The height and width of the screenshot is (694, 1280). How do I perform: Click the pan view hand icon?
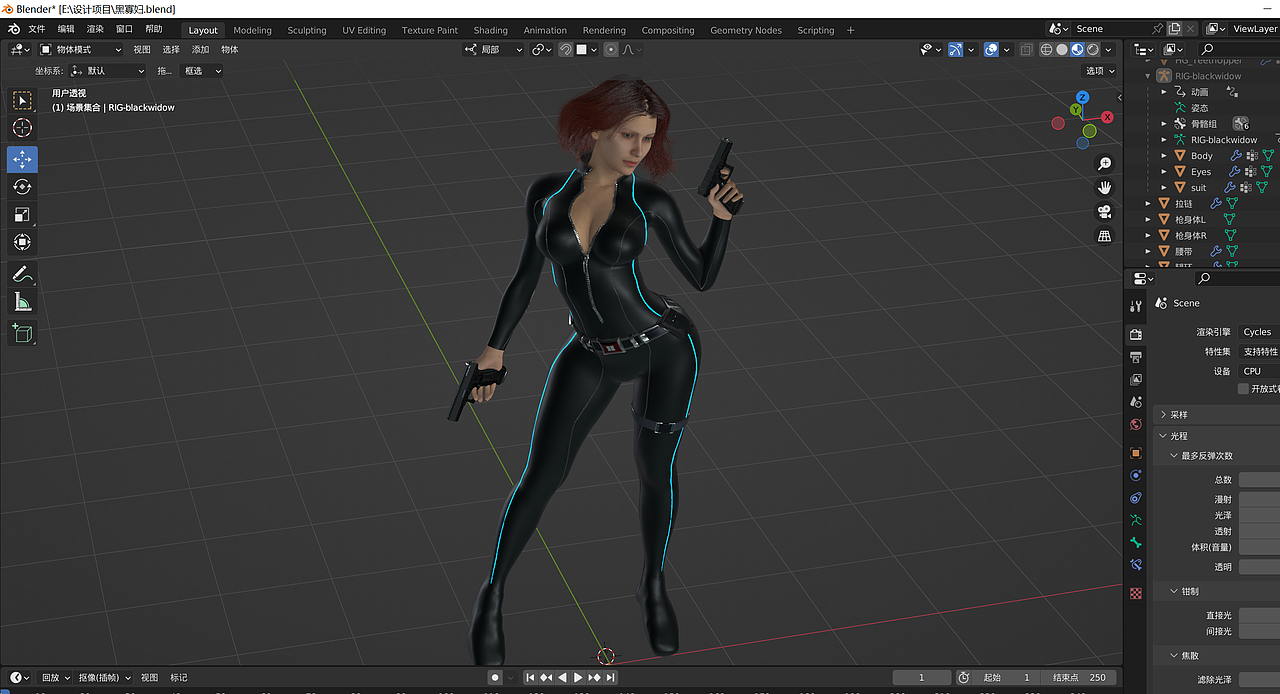coord(1104,188)
